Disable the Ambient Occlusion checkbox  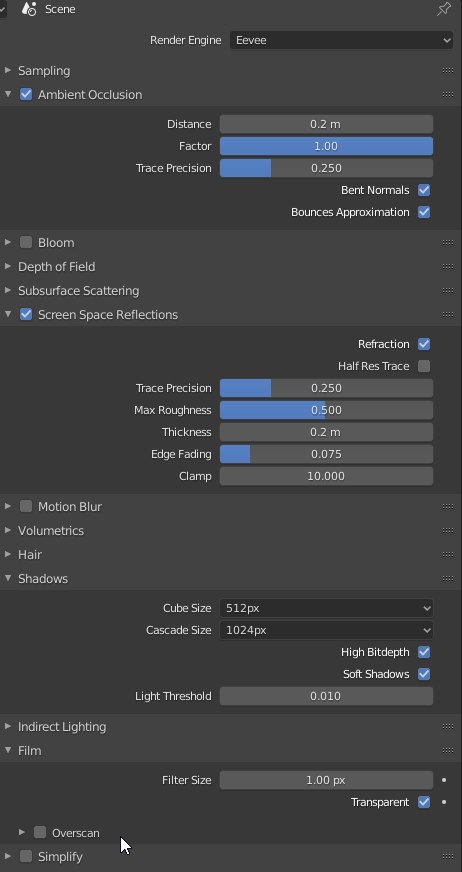click(x=26, y=95)
